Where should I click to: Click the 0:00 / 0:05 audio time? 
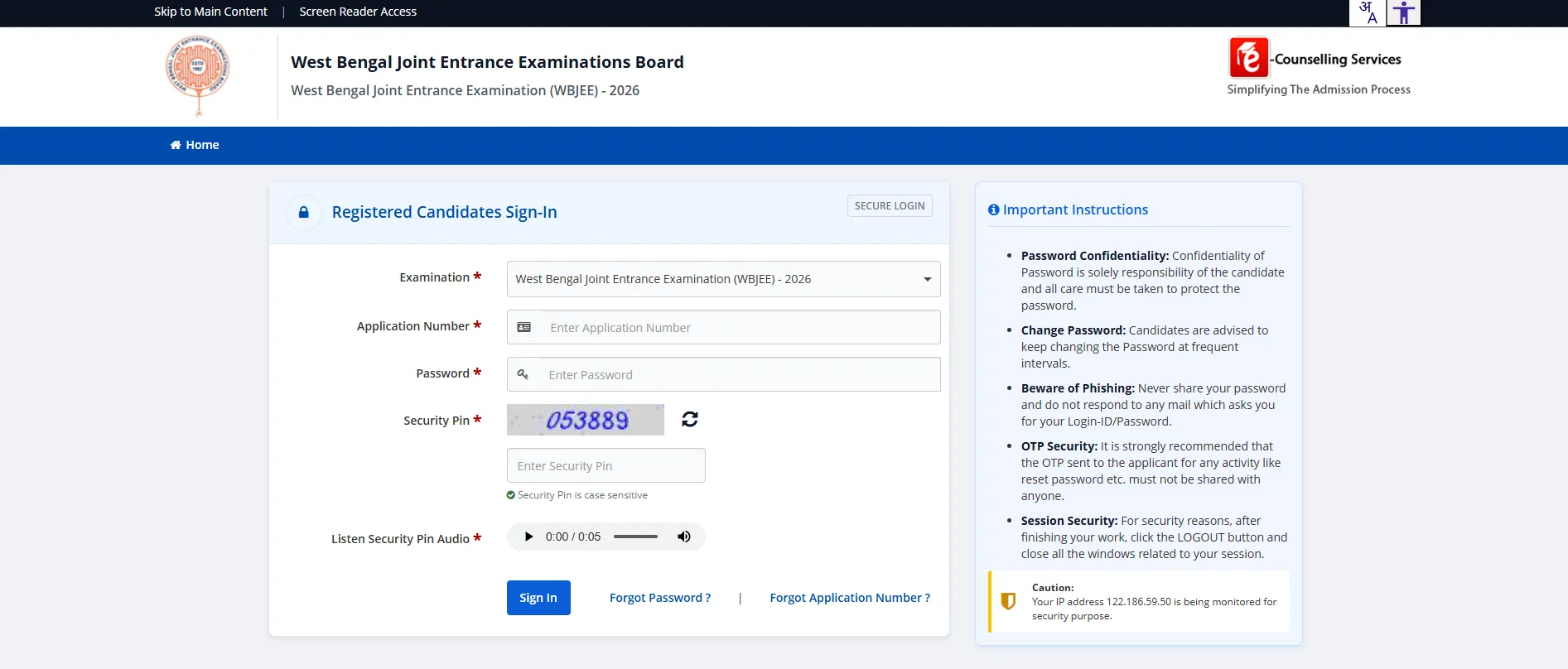click(x=573, y=537)
